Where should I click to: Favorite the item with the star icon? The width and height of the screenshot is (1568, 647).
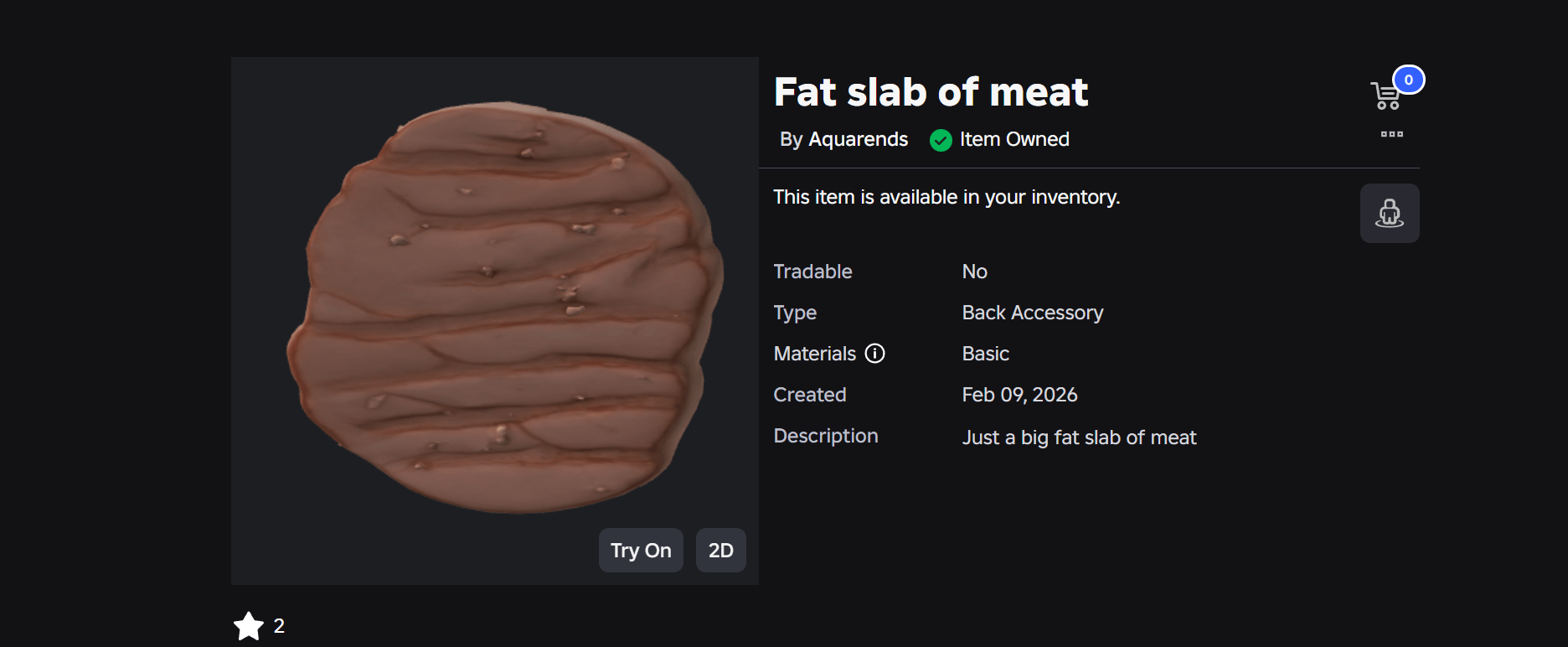249,626
